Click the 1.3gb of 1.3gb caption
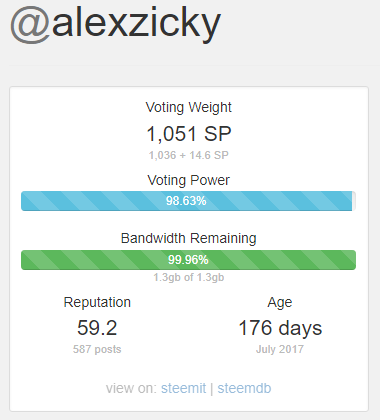 point(189,277)
